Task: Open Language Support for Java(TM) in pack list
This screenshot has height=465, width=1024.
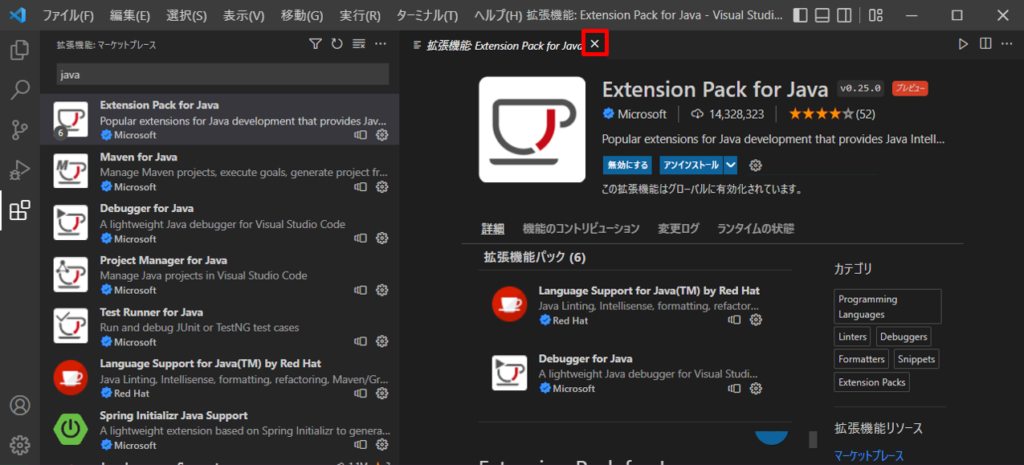Action: 648,290
